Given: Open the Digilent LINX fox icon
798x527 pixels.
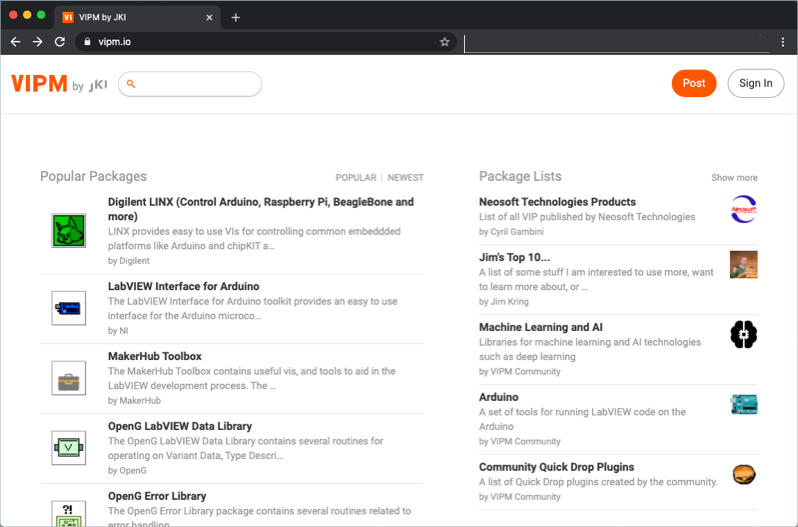Looking at the screenshot, I should 69,230.
